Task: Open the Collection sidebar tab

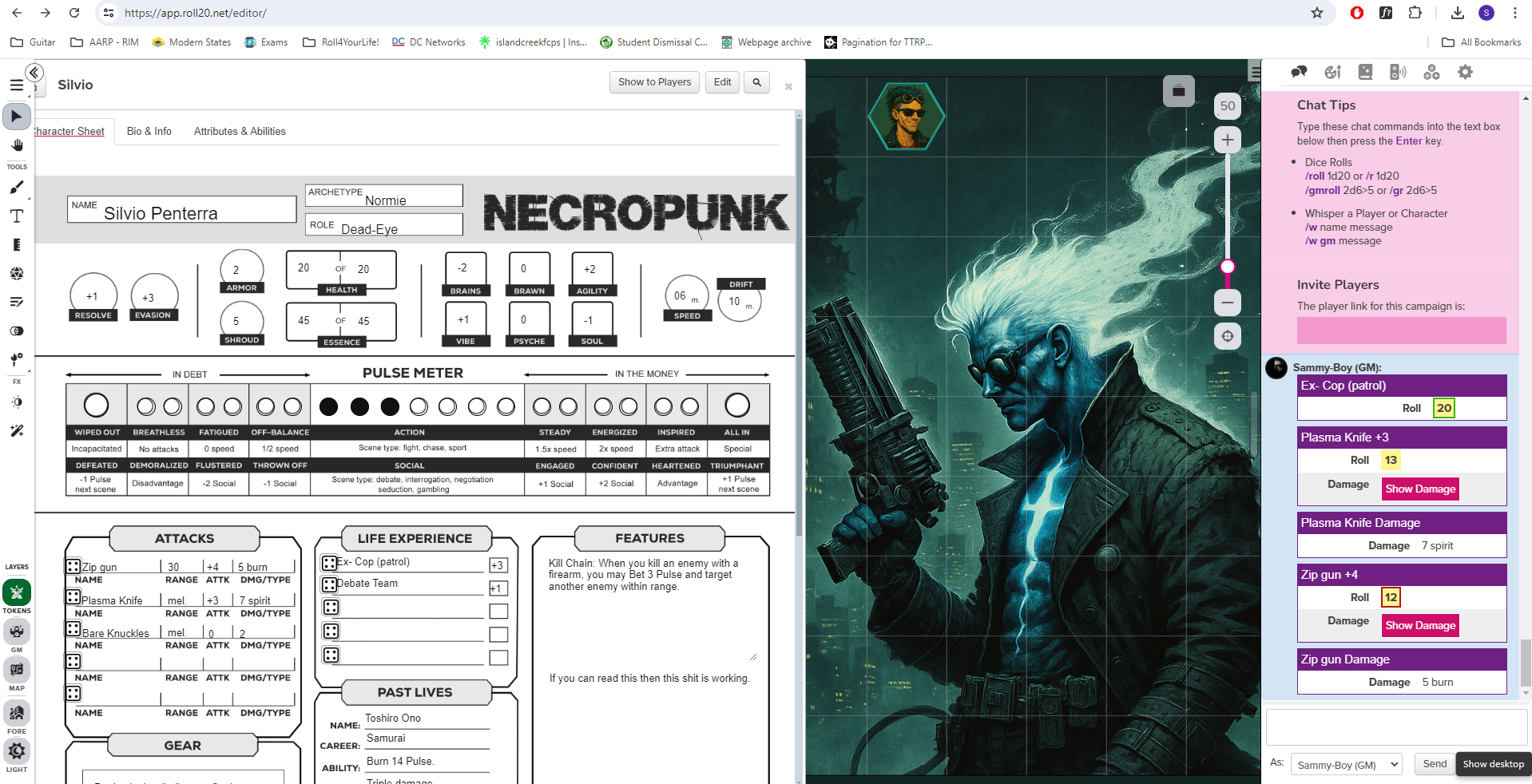Action: pos(1431,73)
